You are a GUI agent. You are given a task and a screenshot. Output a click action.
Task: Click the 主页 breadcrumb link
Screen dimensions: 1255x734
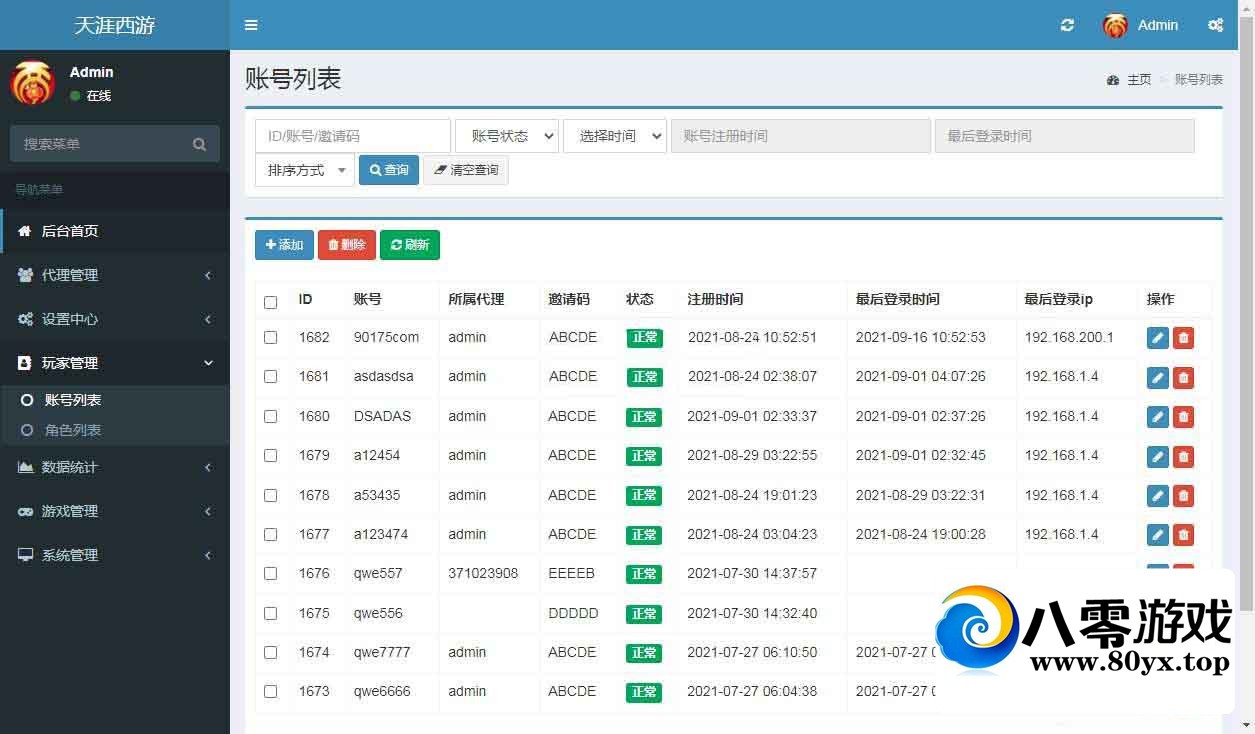pos(1139,80)
